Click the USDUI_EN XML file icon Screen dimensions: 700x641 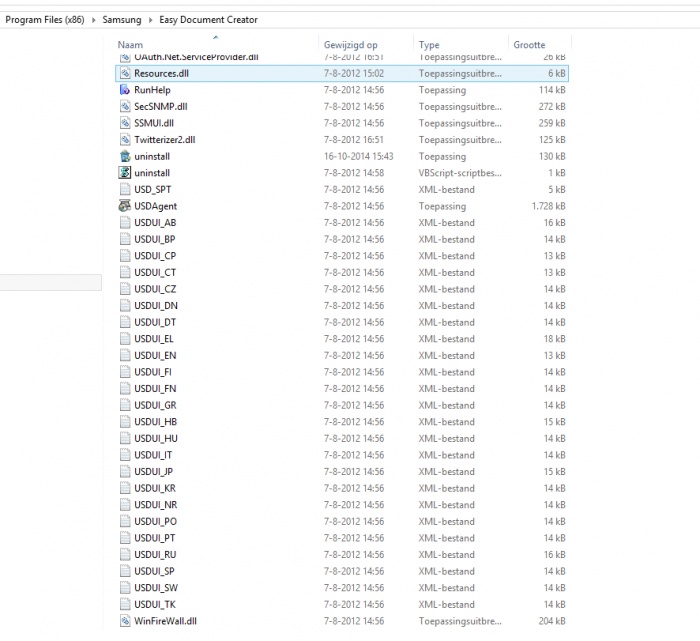125,355
